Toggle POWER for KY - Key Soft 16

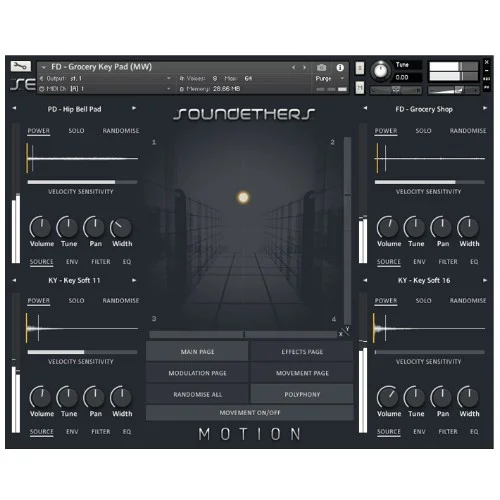[386, 301]
